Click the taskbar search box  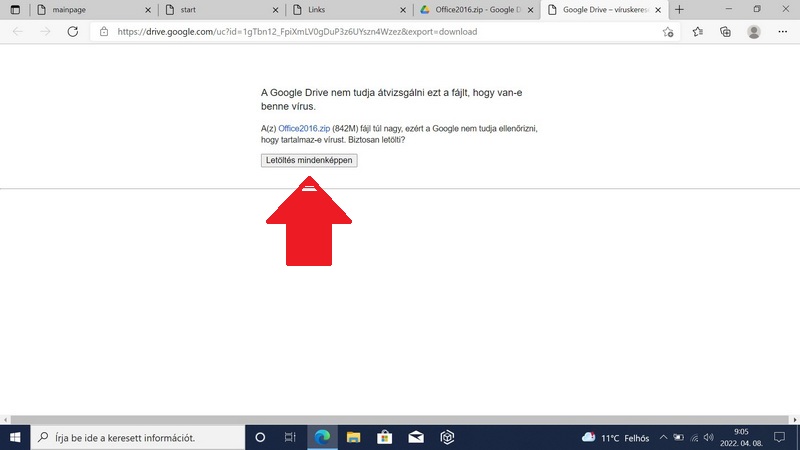138,437
